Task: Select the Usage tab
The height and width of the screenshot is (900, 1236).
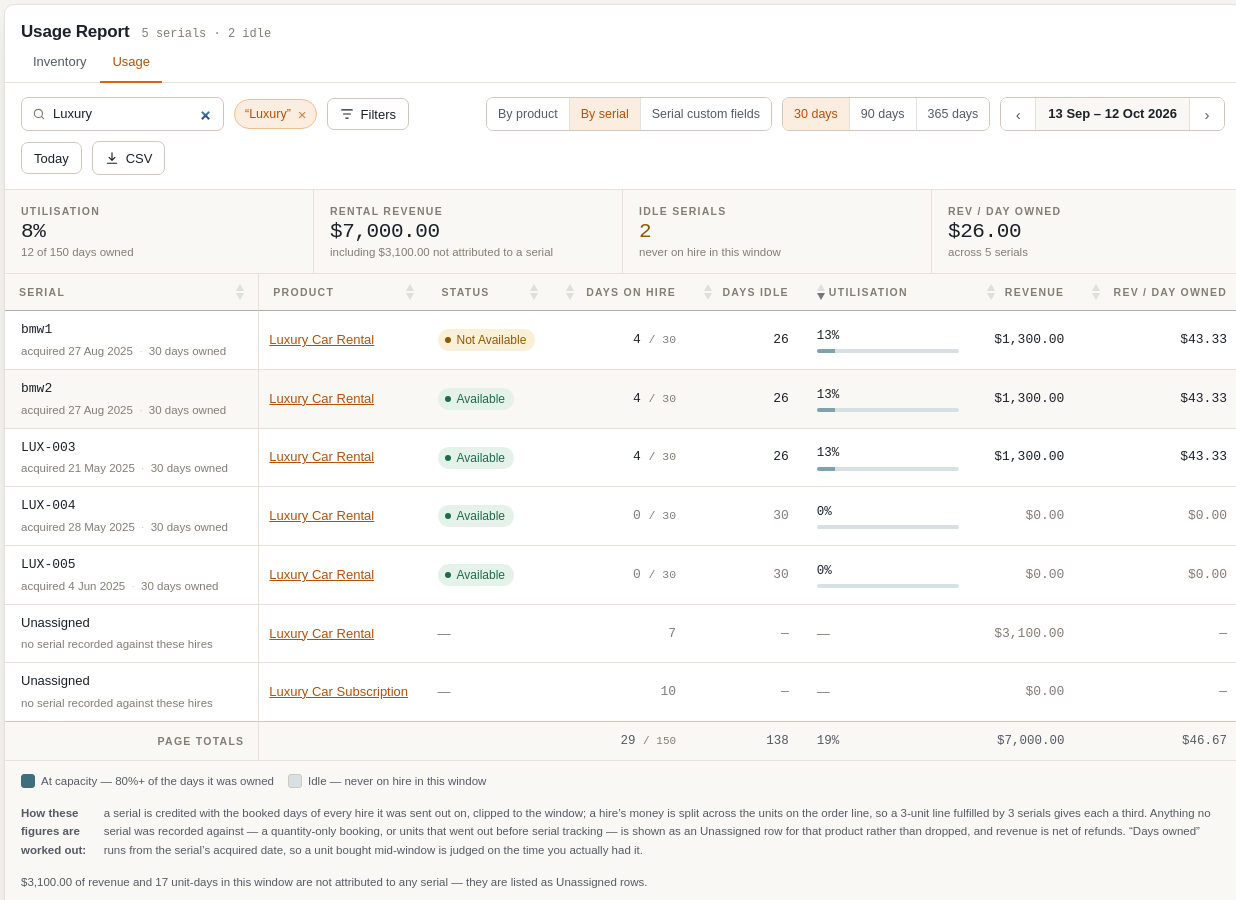Action: click(x=131, y=61)
